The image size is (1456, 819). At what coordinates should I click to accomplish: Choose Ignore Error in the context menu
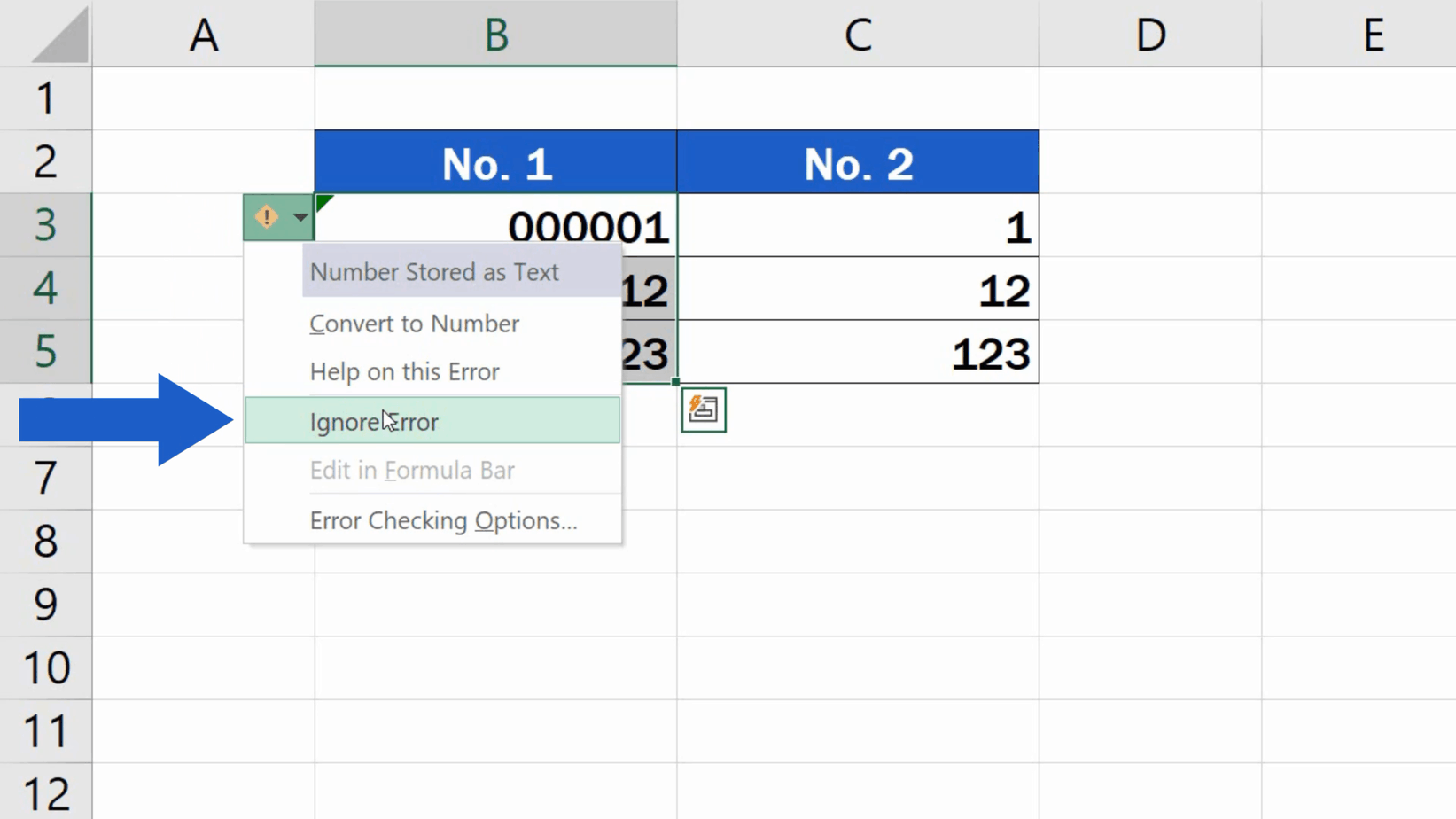point(373,422)
